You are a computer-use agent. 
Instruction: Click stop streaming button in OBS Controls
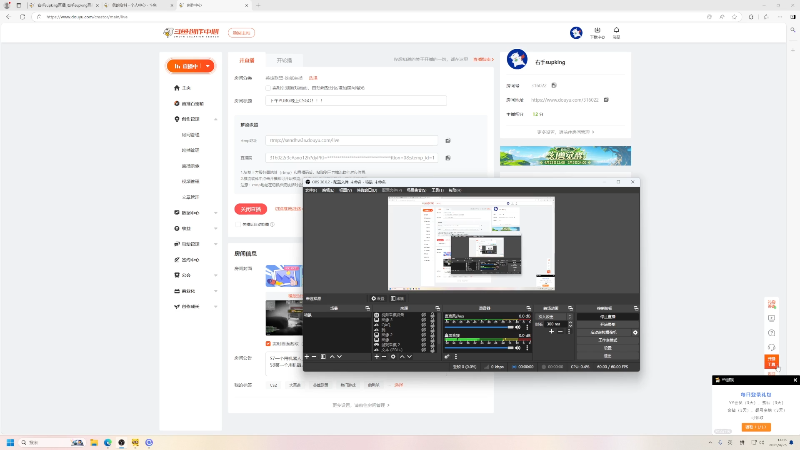pos(607,317)
